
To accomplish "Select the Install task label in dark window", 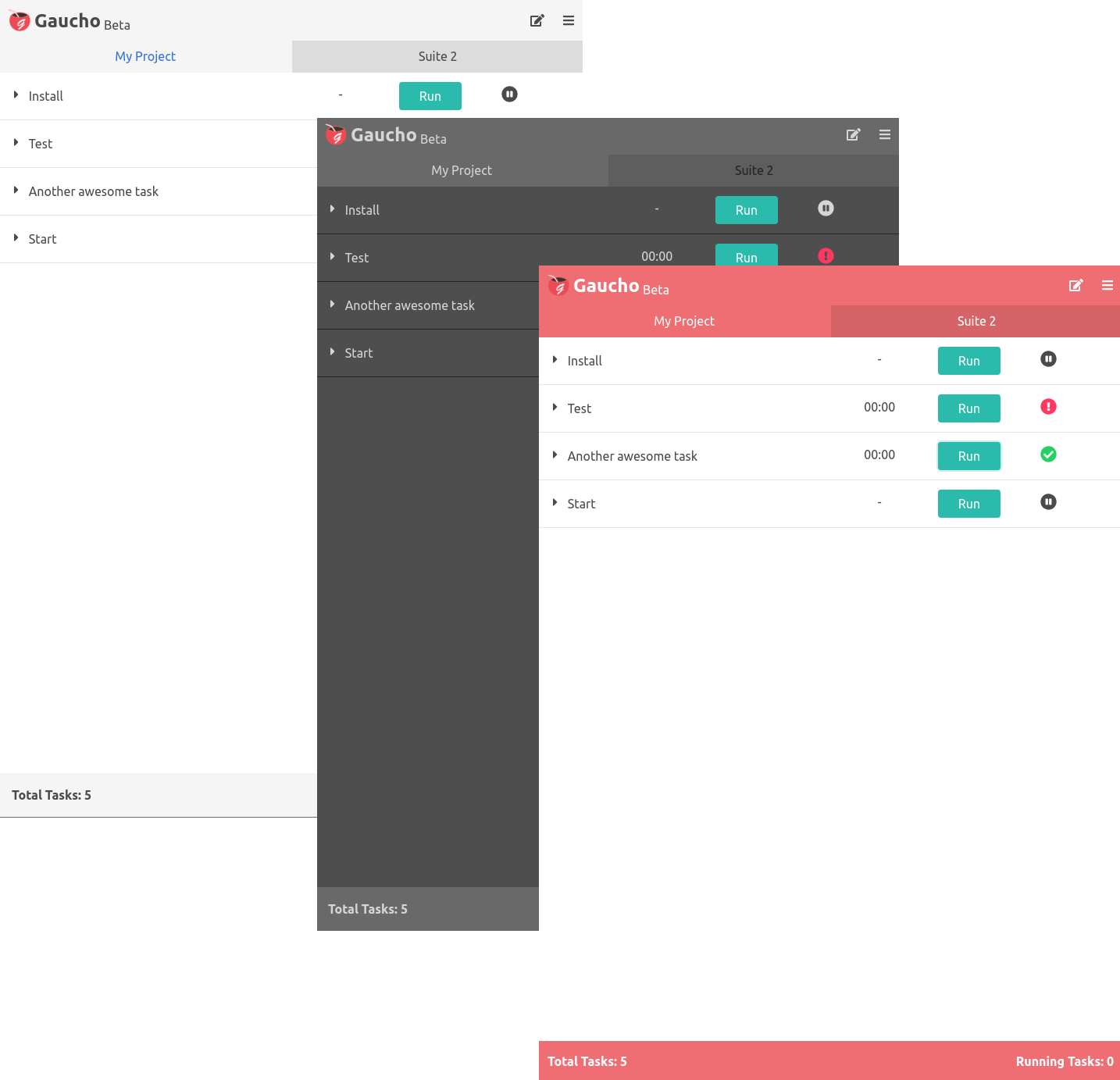I will (362, 210).
